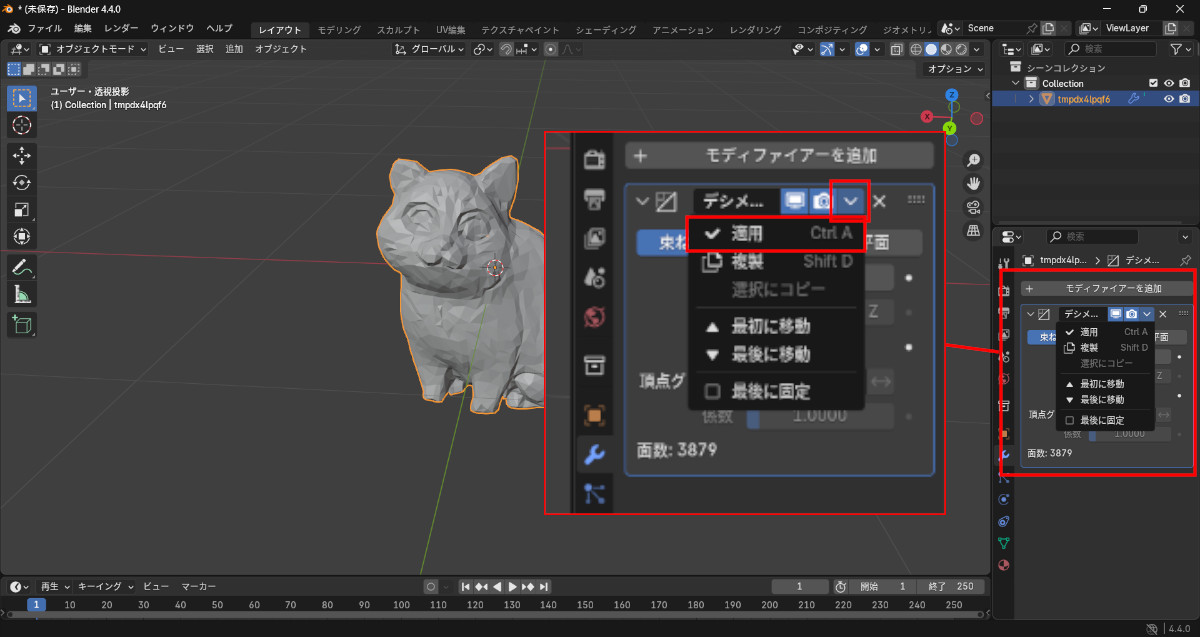Viewport: 1200px width, 637px height.
Task: Toggle proportional editing circle icon
Action: [551, 49]
